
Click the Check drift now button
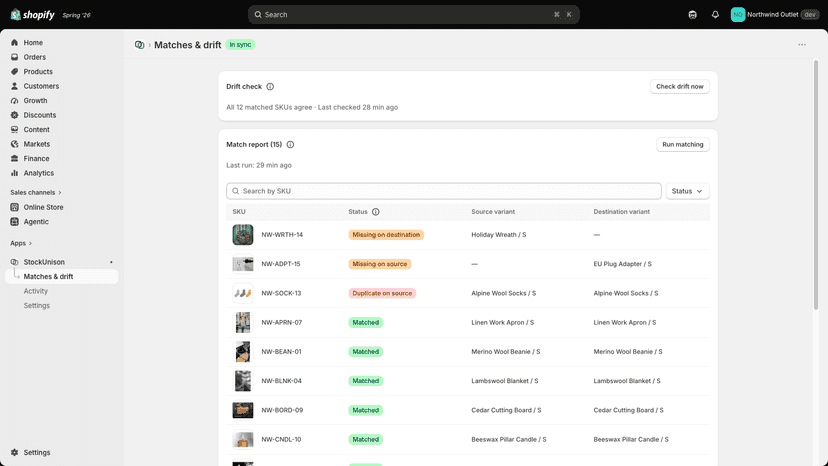679,87
